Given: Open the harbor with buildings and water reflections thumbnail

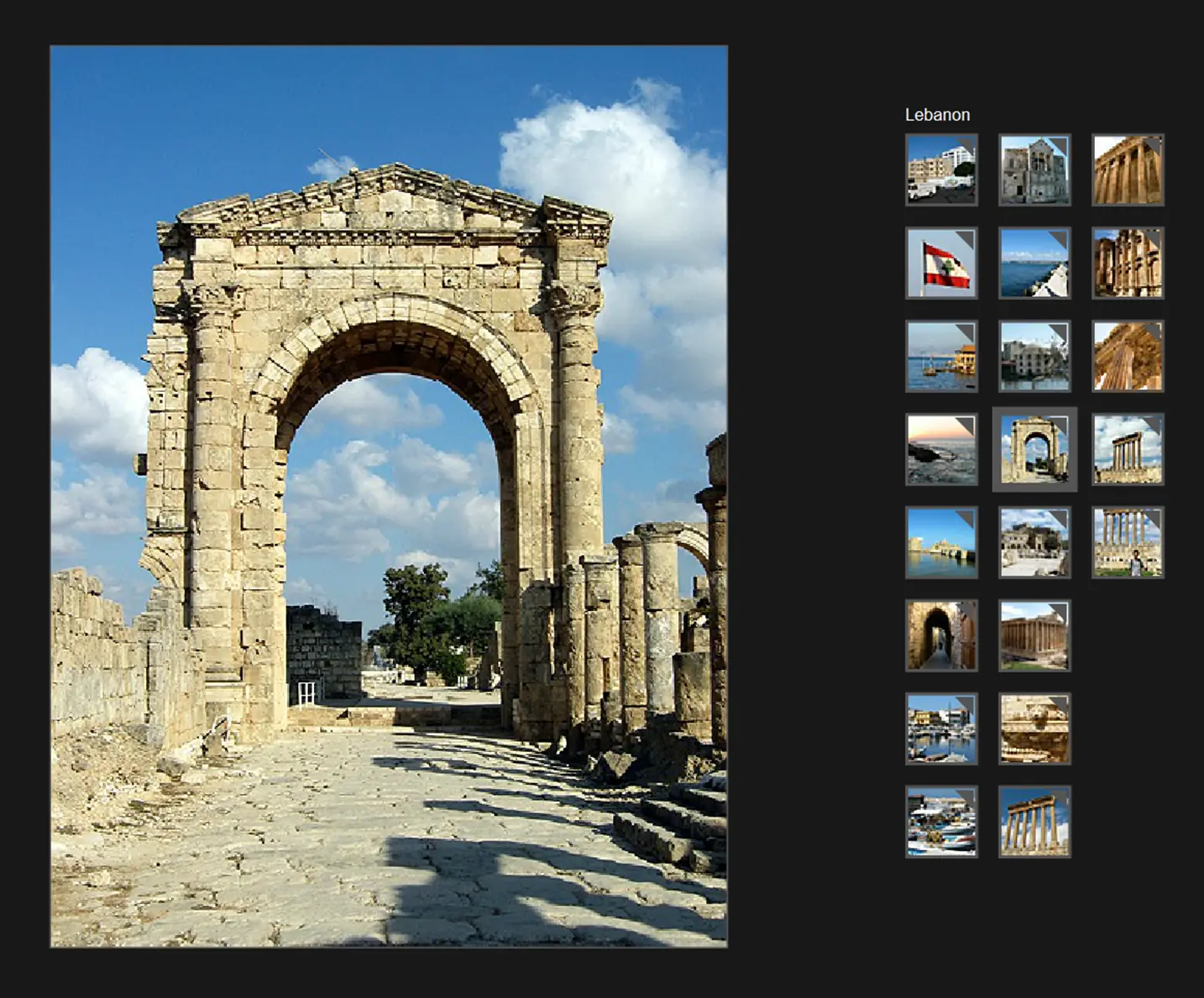Looking at the screenshot, I should (x=941, y=729).
